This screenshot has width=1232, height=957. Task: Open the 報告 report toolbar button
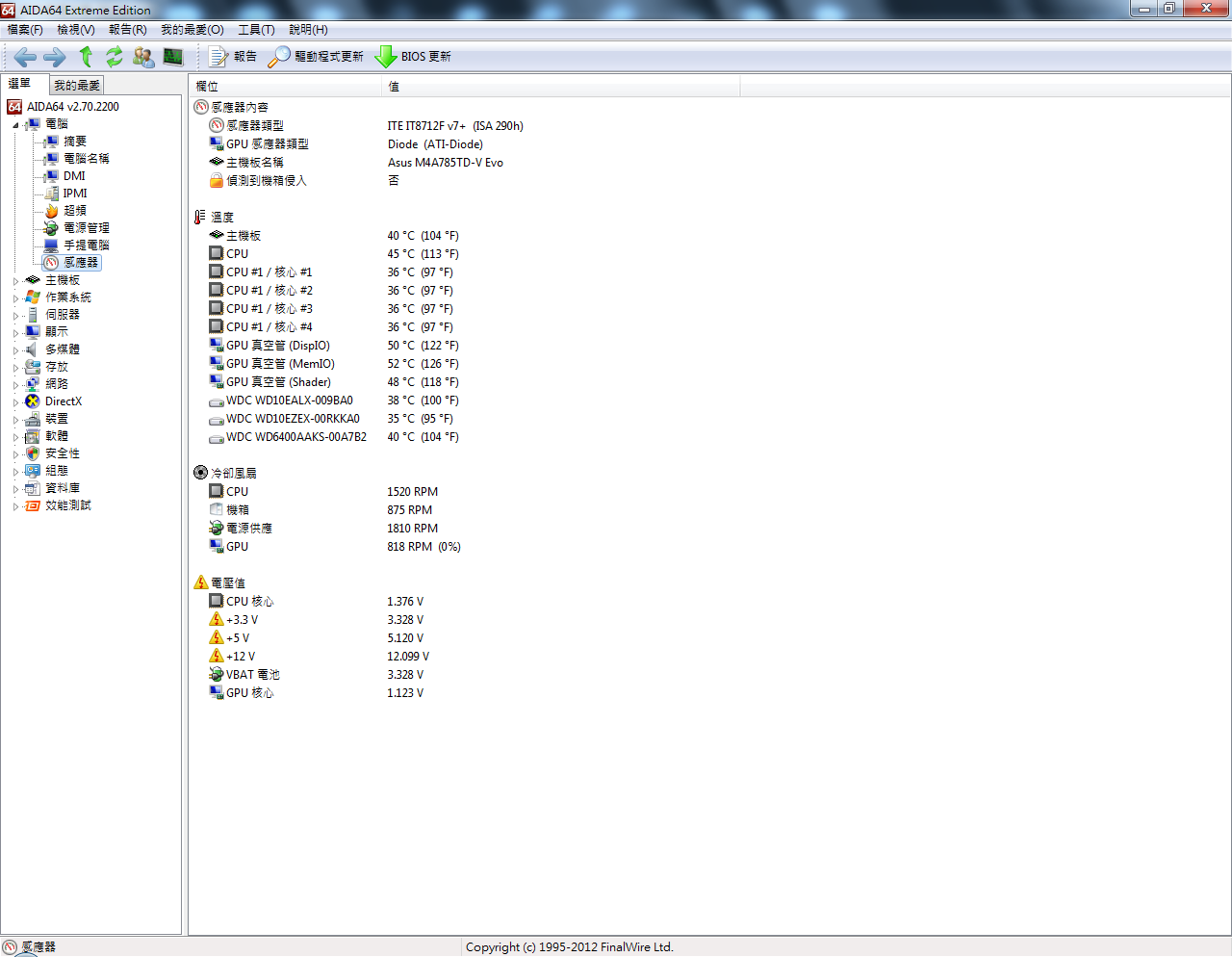[233, 57]
